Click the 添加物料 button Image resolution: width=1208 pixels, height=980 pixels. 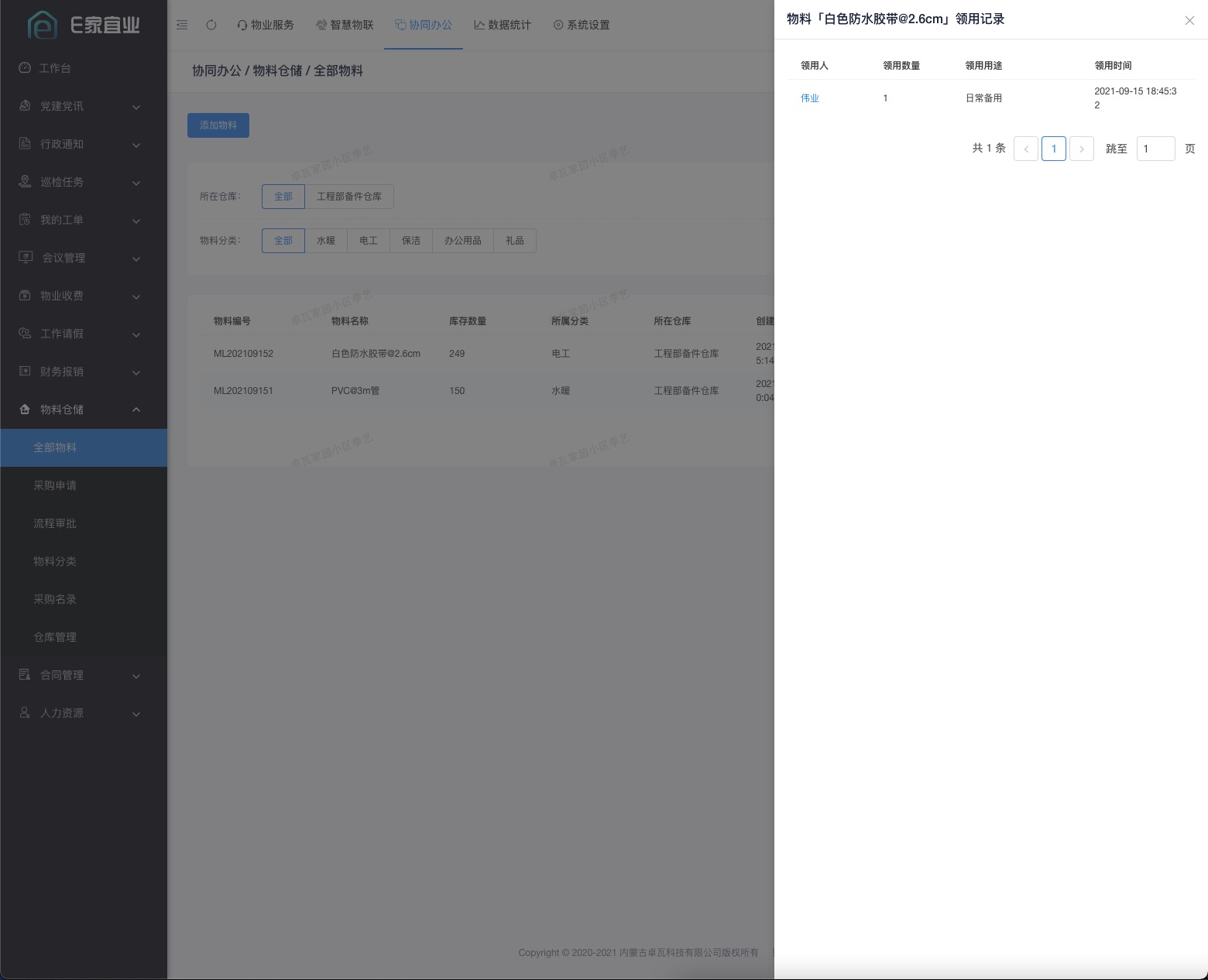point(218,125)
